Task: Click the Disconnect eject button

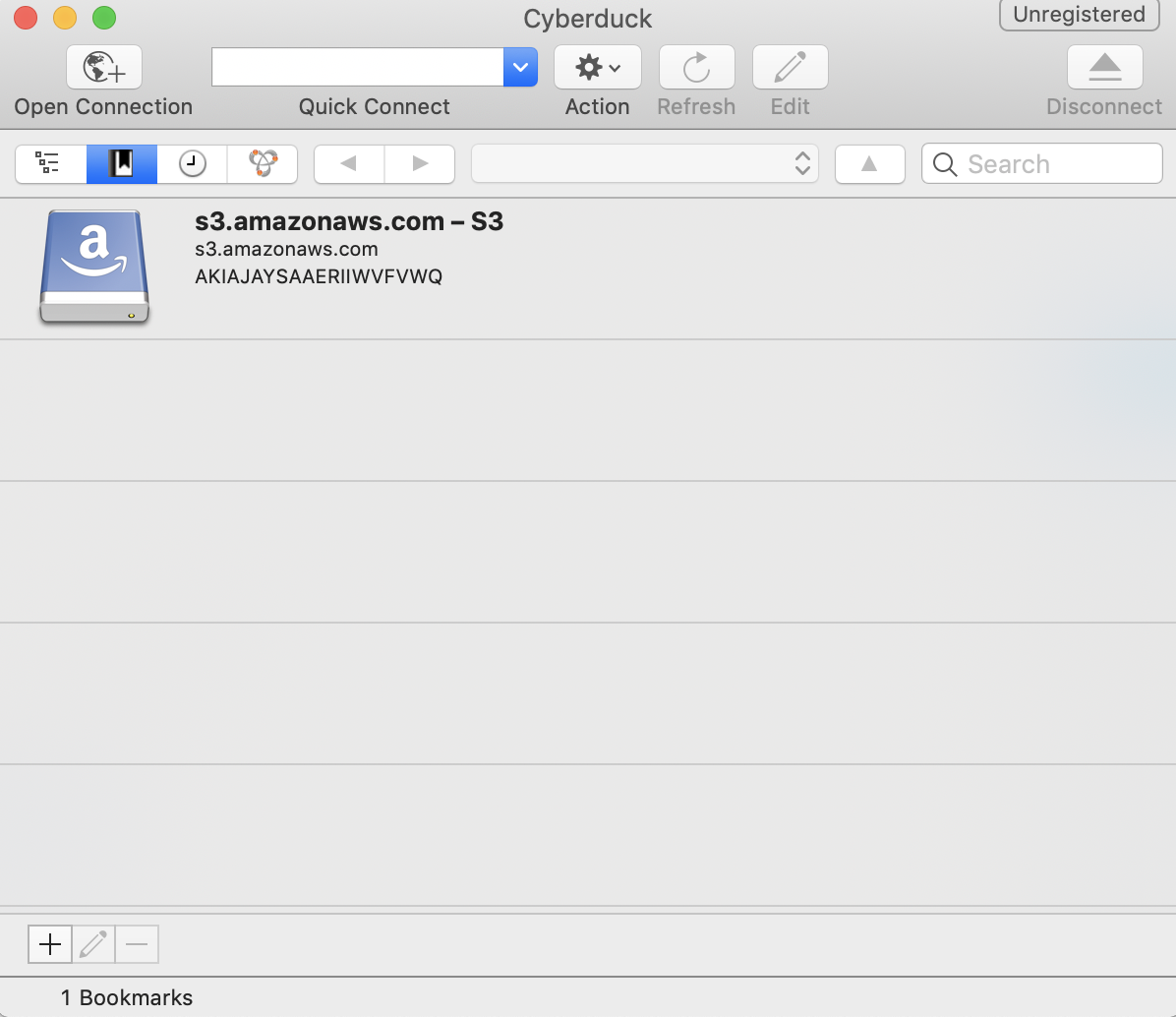Action: point(1105,68)
